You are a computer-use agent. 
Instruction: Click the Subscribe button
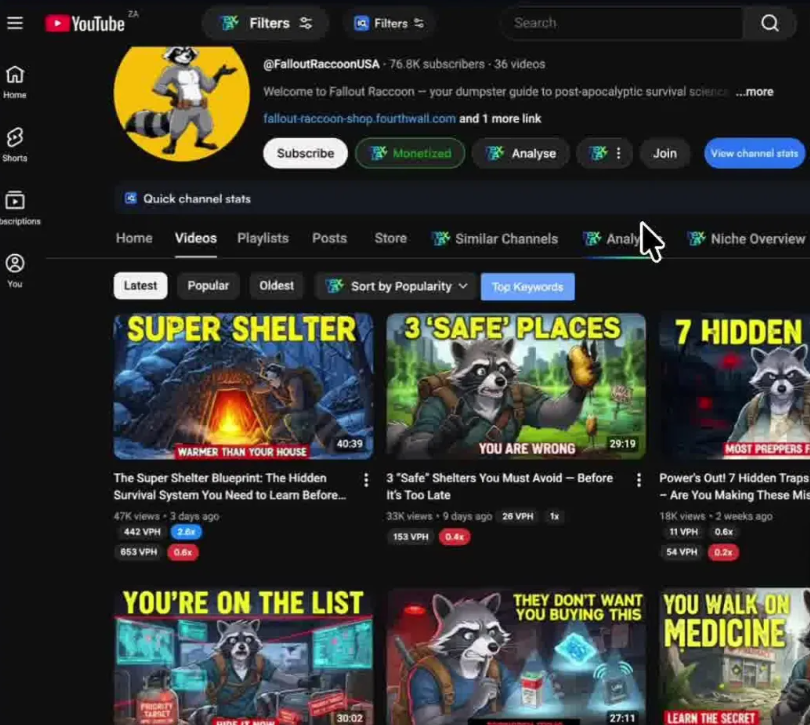305,154
